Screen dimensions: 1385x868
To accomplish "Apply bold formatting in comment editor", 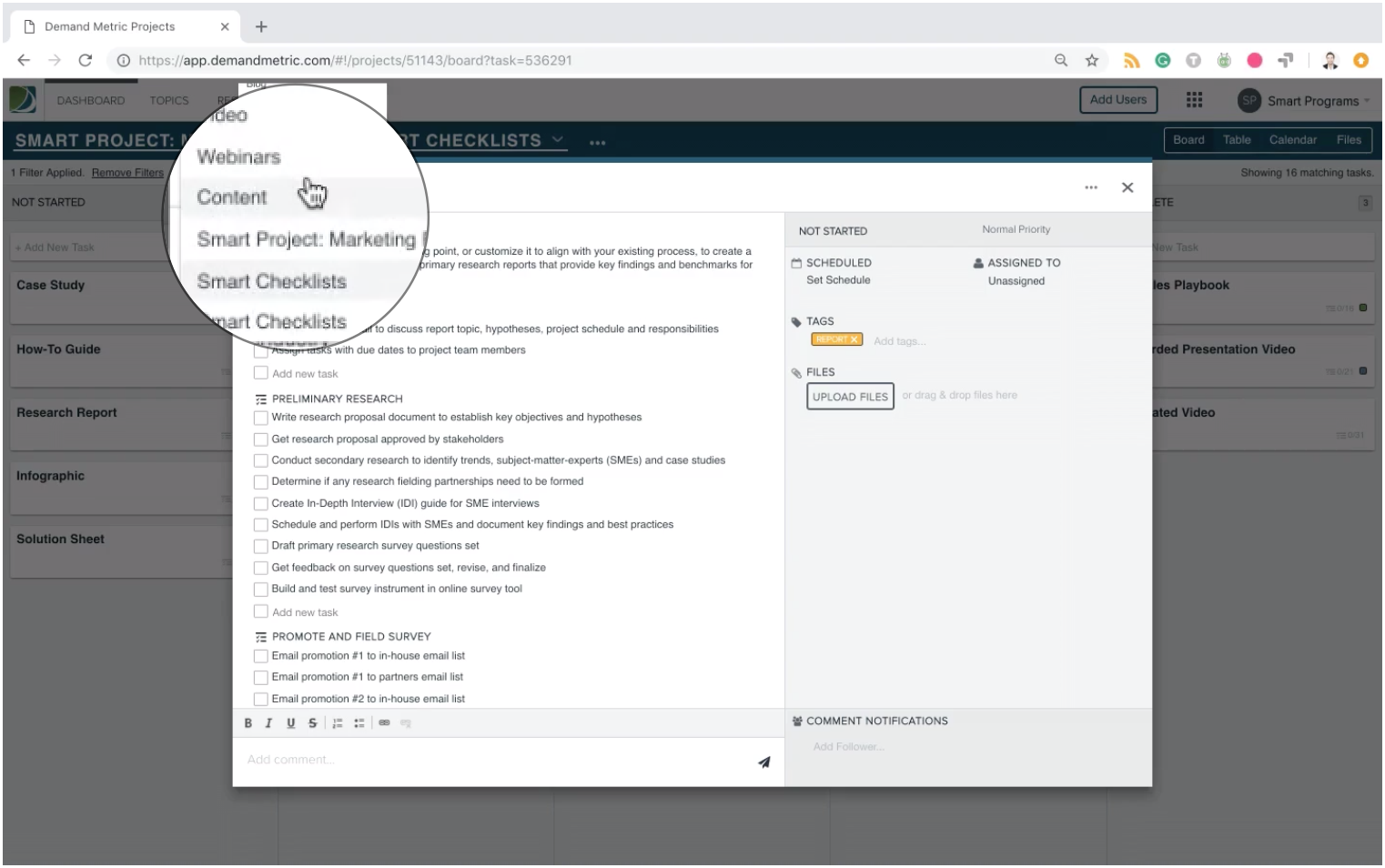I will pos(248,722).
